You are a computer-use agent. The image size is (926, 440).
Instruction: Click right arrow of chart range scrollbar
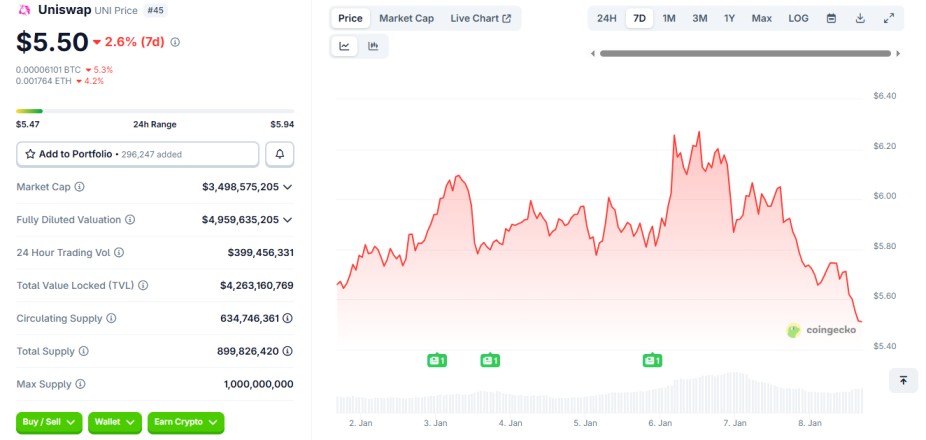898,54
